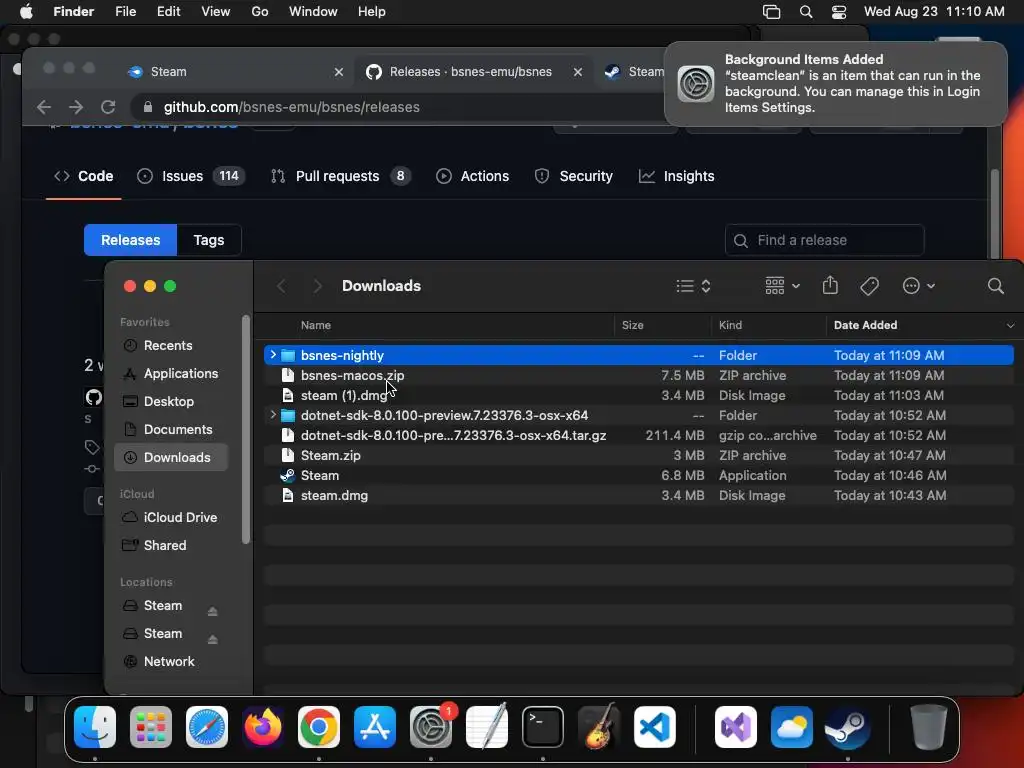The width and height of the screenshot is (1024, 768).
Task: Expand the bsnes-nightly folder
Action: click(x=273, y=355)
